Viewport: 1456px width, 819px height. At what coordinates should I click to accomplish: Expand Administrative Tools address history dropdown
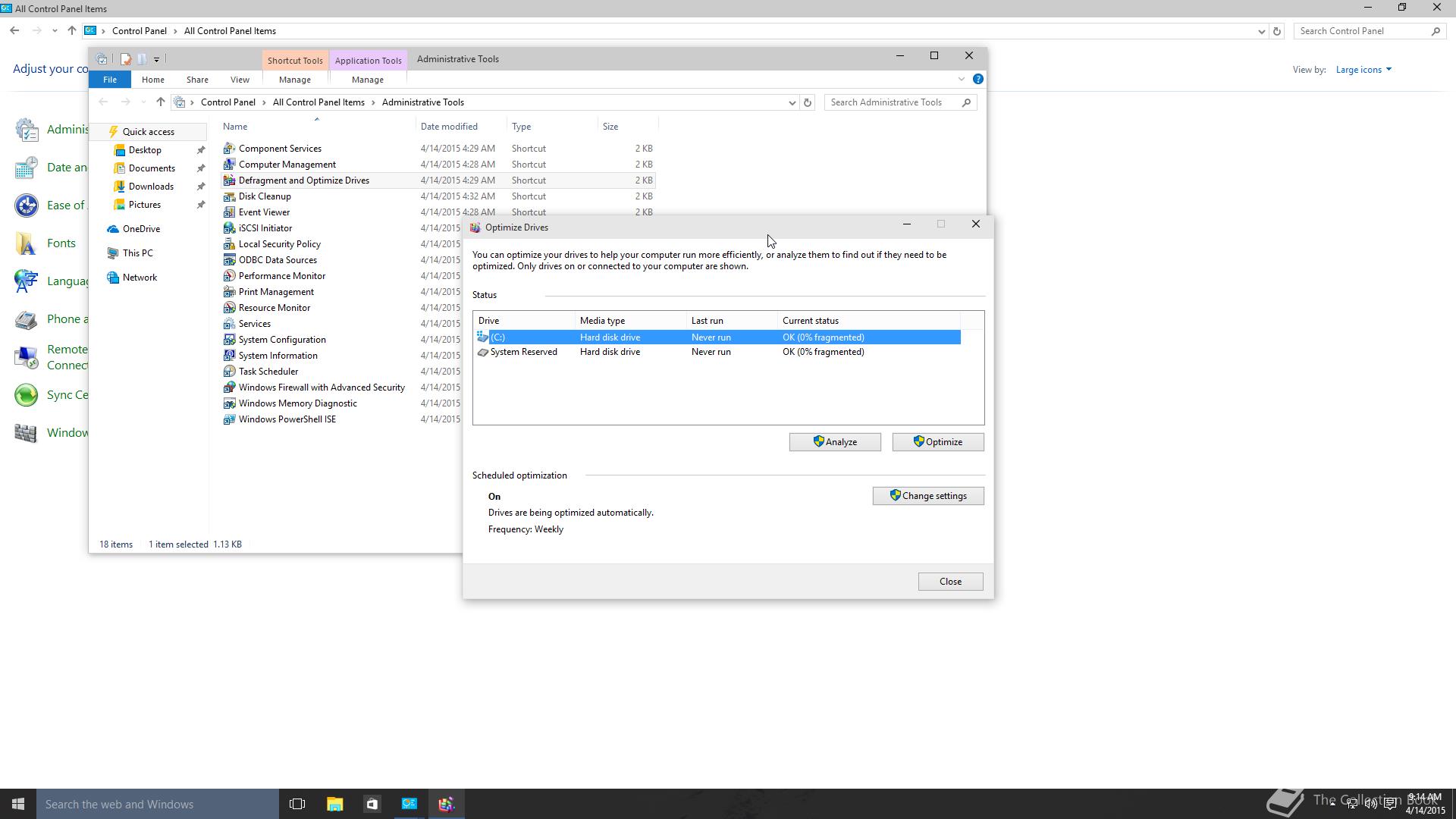792,102
